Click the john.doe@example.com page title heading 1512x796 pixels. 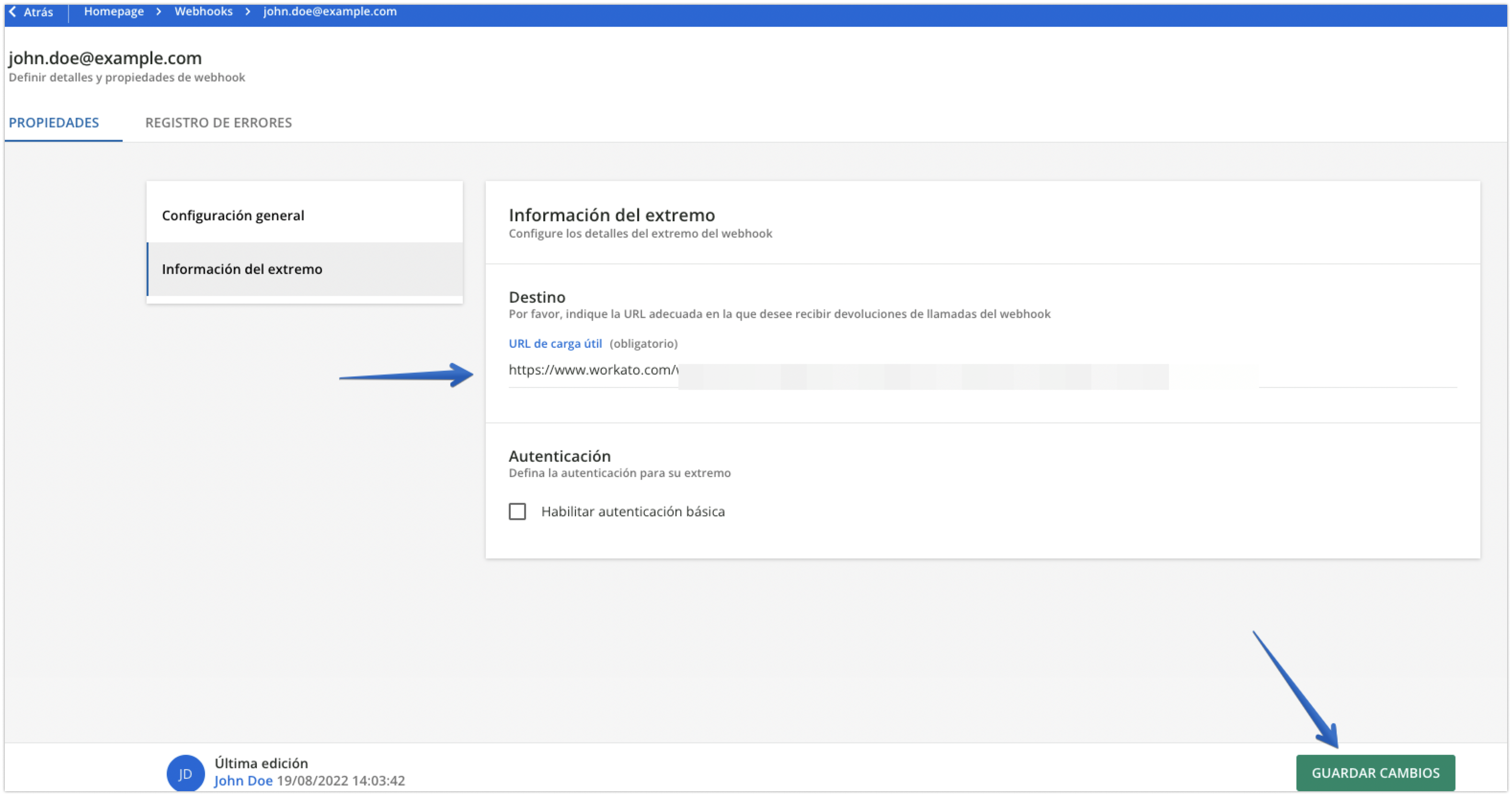[x=105, y=58]
